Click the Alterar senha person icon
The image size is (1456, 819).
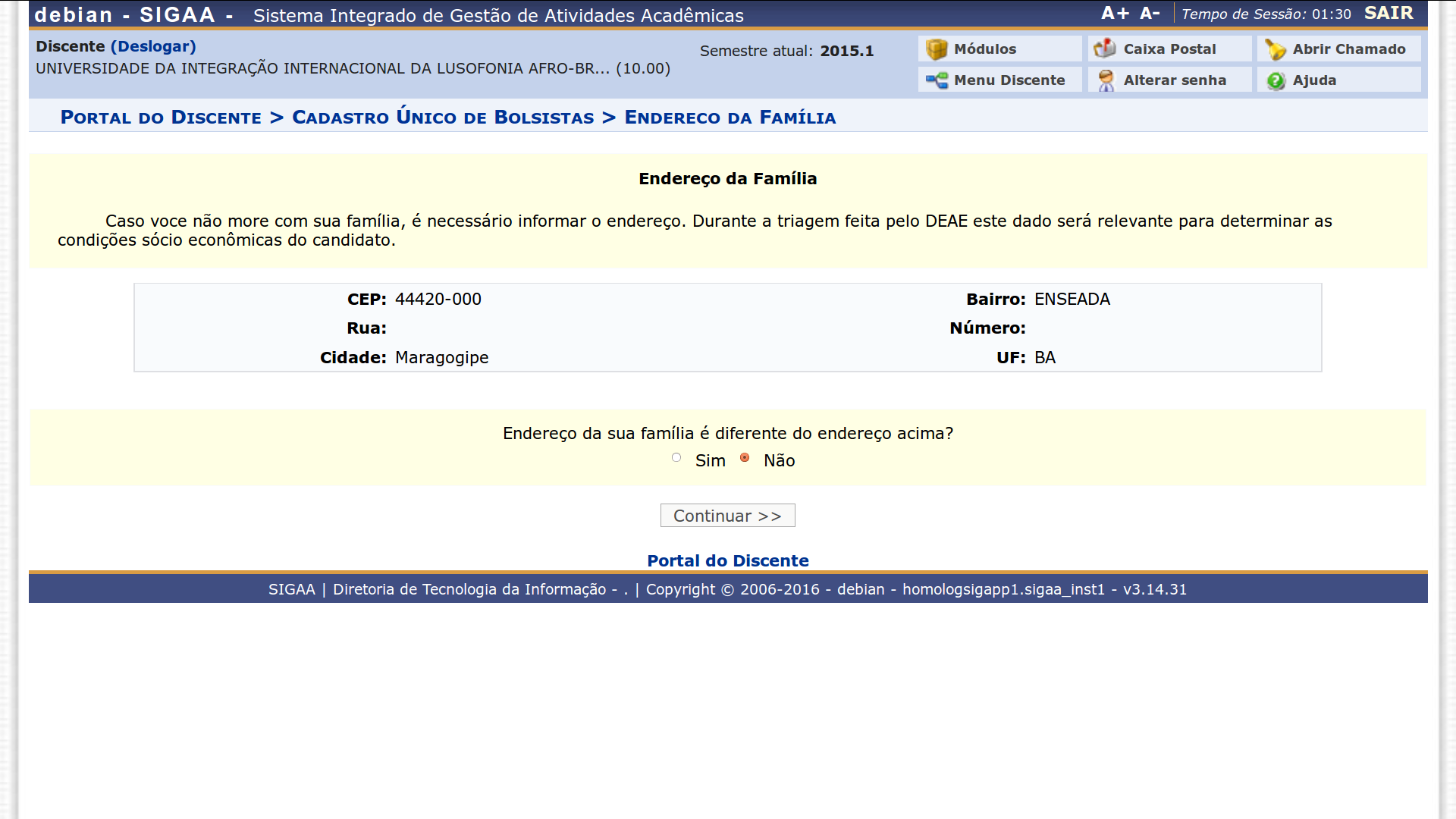click(1106, 80)
